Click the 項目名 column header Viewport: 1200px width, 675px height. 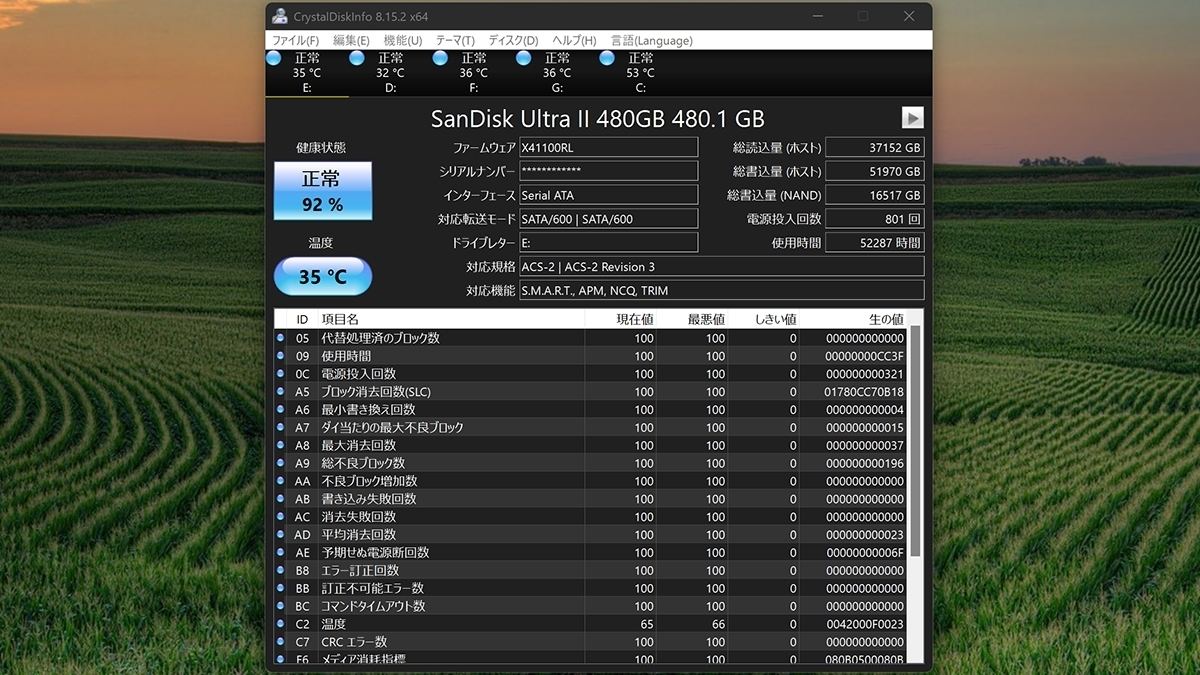451,319
